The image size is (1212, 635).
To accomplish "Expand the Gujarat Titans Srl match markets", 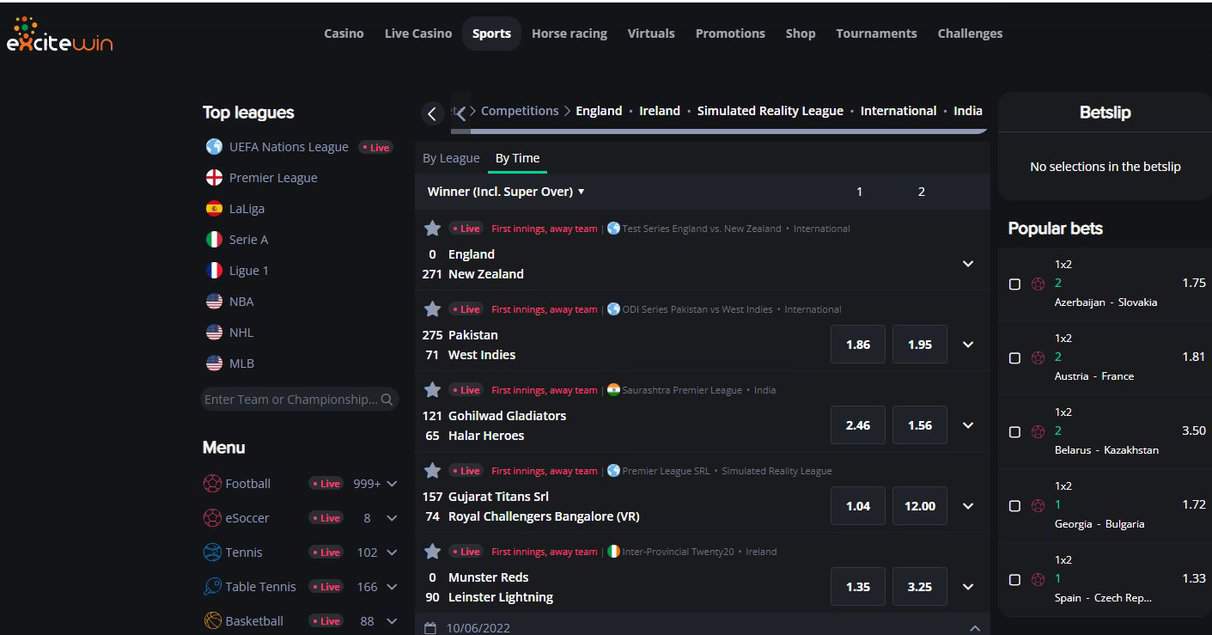I will (968, 506).
